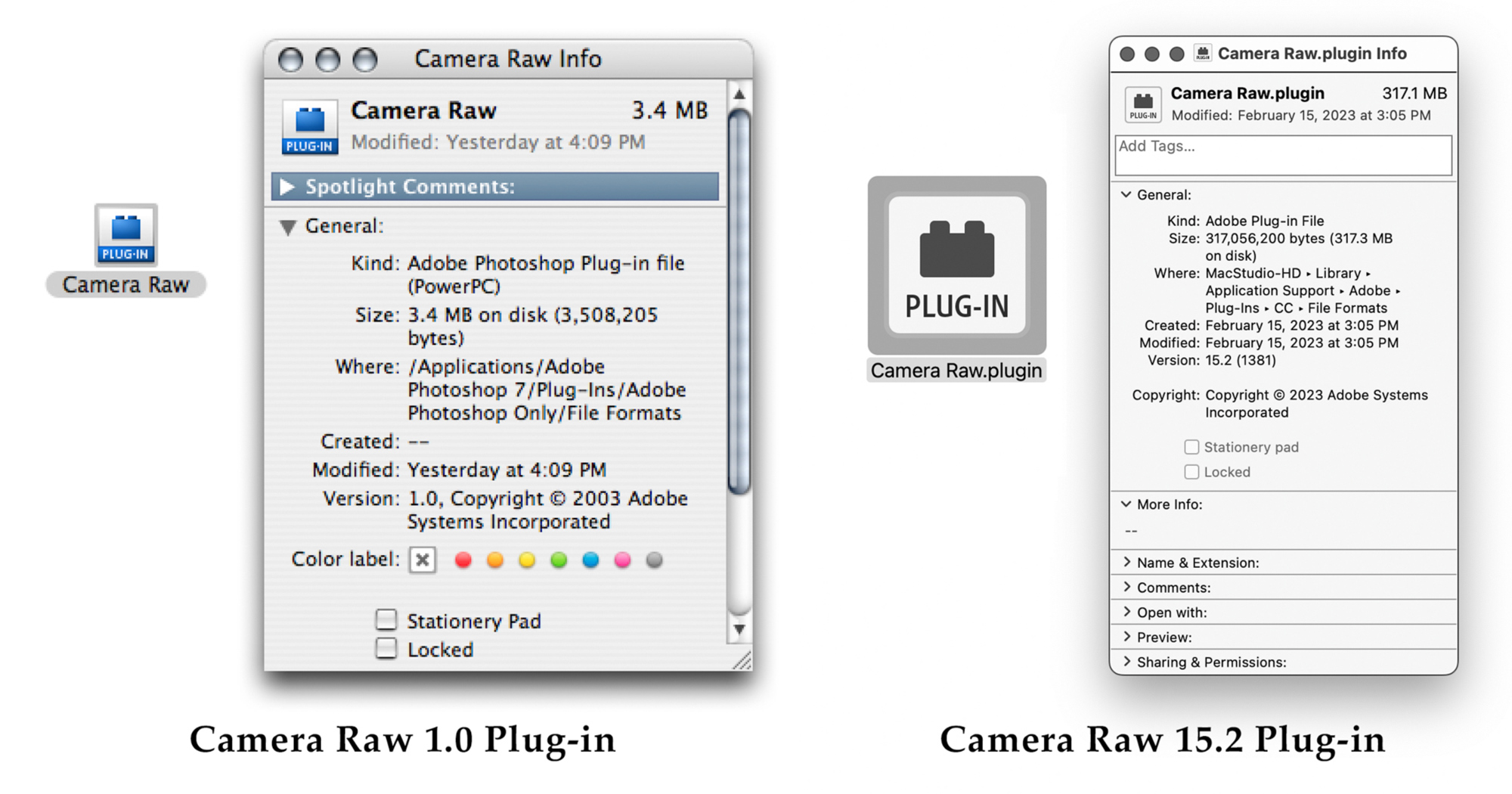Check Locked in the Camera Raw.plugin Info window
The image size is (1512, 794).
[x=1191, y=472]
